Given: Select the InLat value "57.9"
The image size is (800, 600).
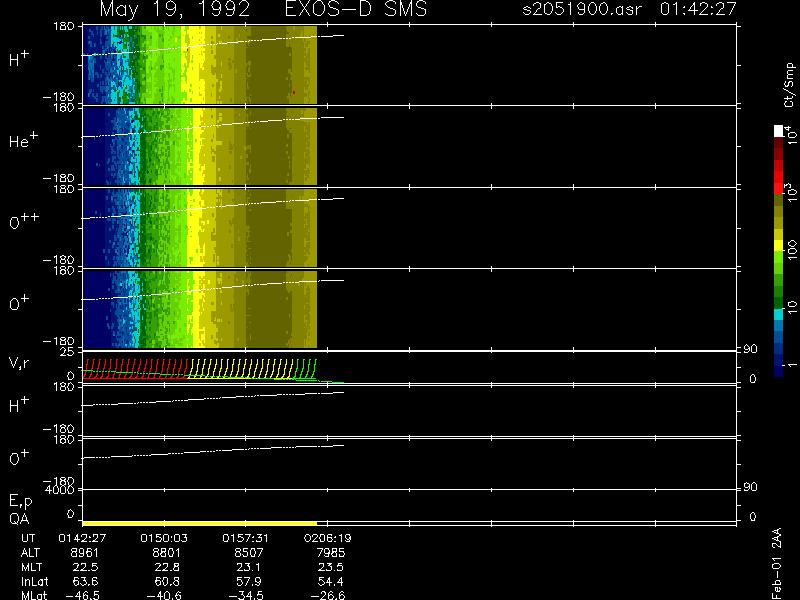Looking at the screenshot, I should click(249, 581).
